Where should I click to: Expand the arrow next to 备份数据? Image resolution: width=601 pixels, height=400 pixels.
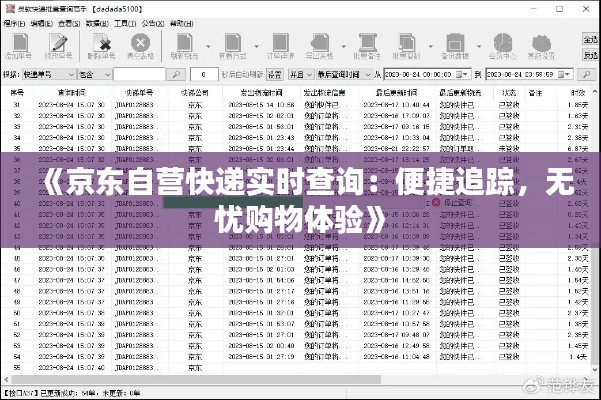click(479, 46)
